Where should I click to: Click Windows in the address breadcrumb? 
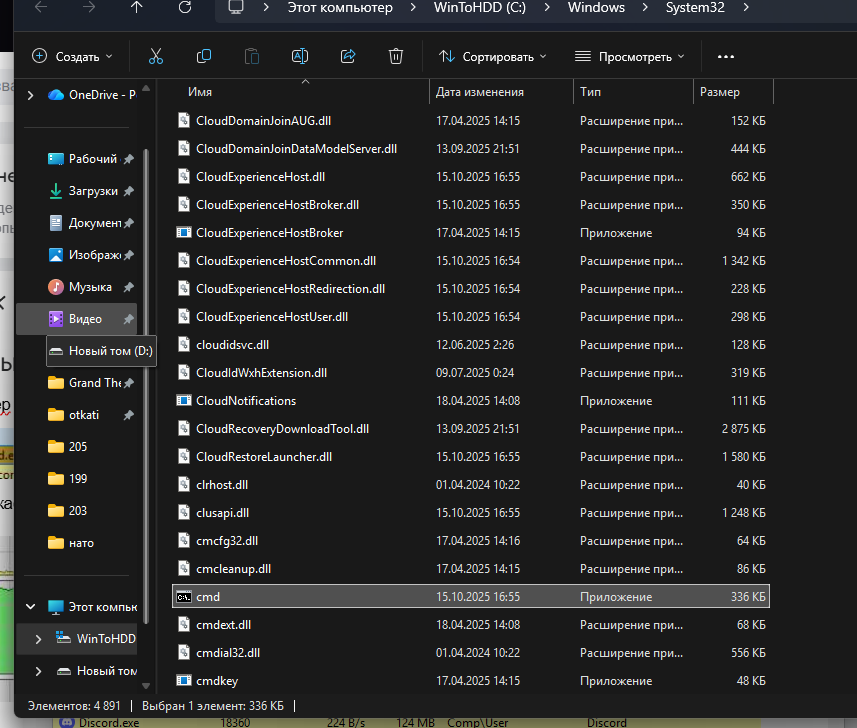[596, 8]
